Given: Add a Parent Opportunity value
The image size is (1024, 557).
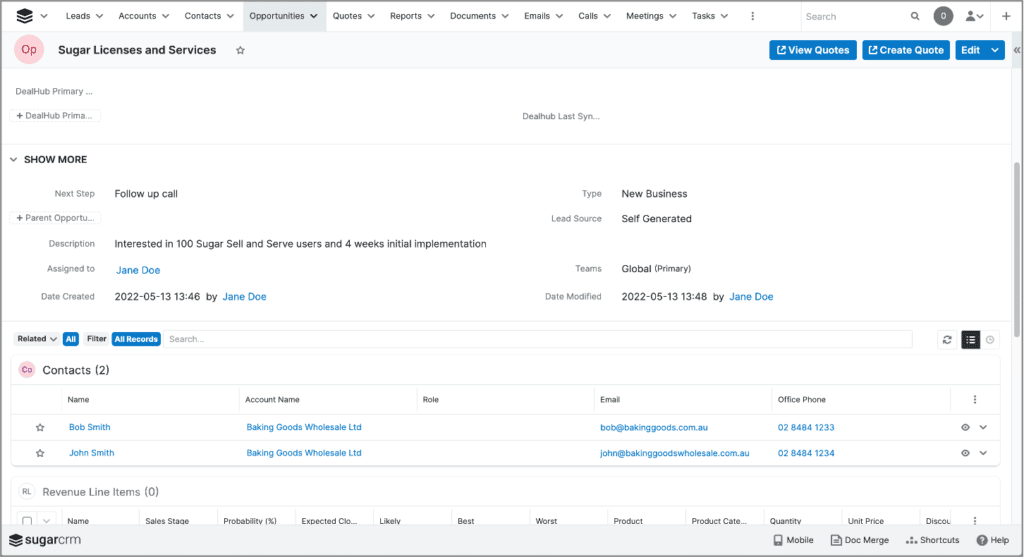Looking at the screenshot, I should tap(55, 218).
